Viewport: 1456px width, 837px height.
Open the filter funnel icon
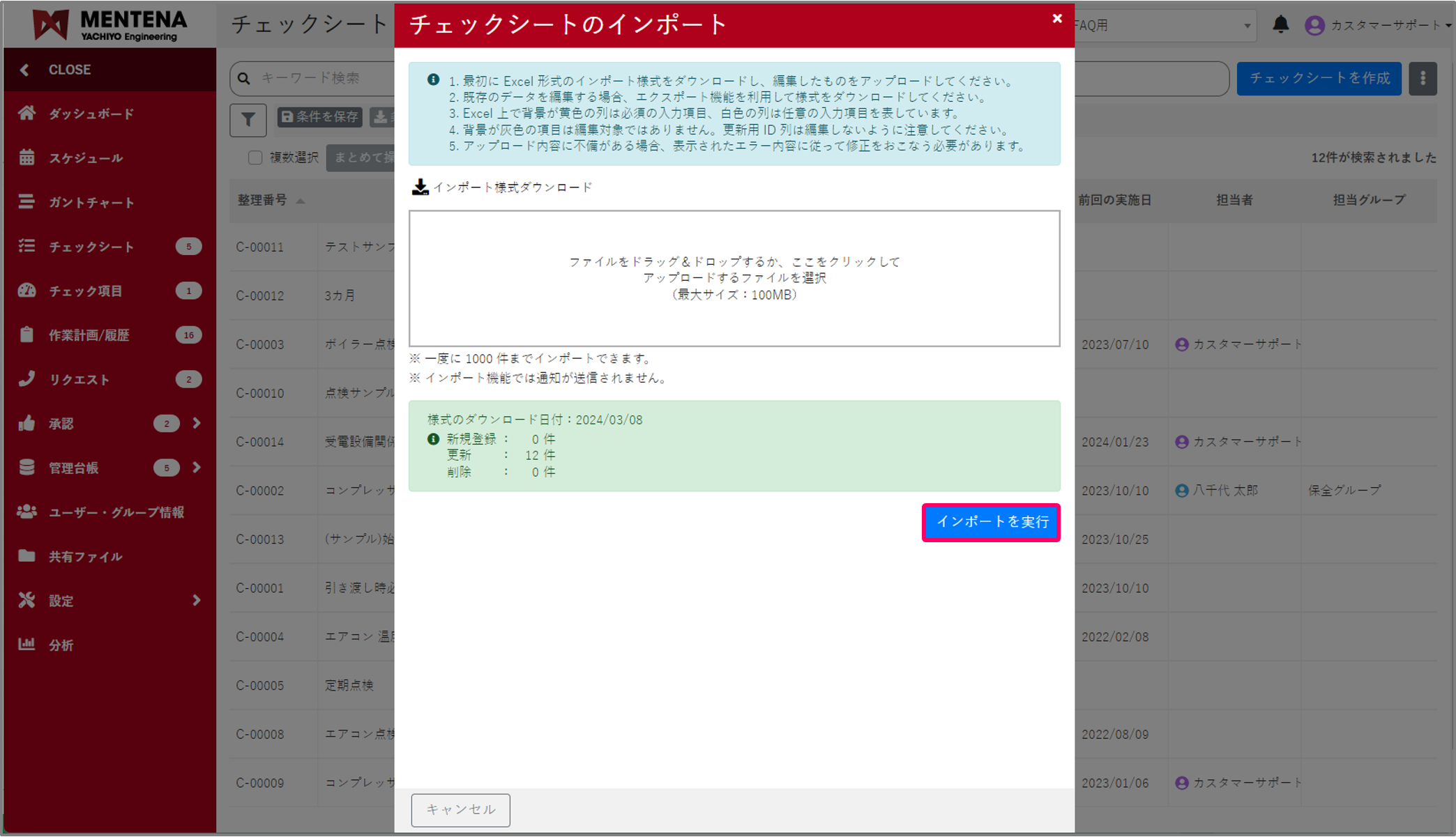point(248,120)
